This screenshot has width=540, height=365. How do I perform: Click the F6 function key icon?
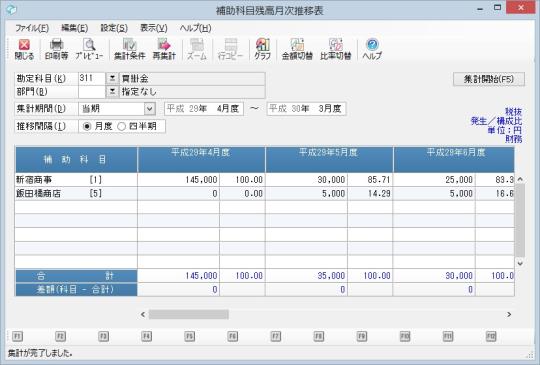coord(232,336)
